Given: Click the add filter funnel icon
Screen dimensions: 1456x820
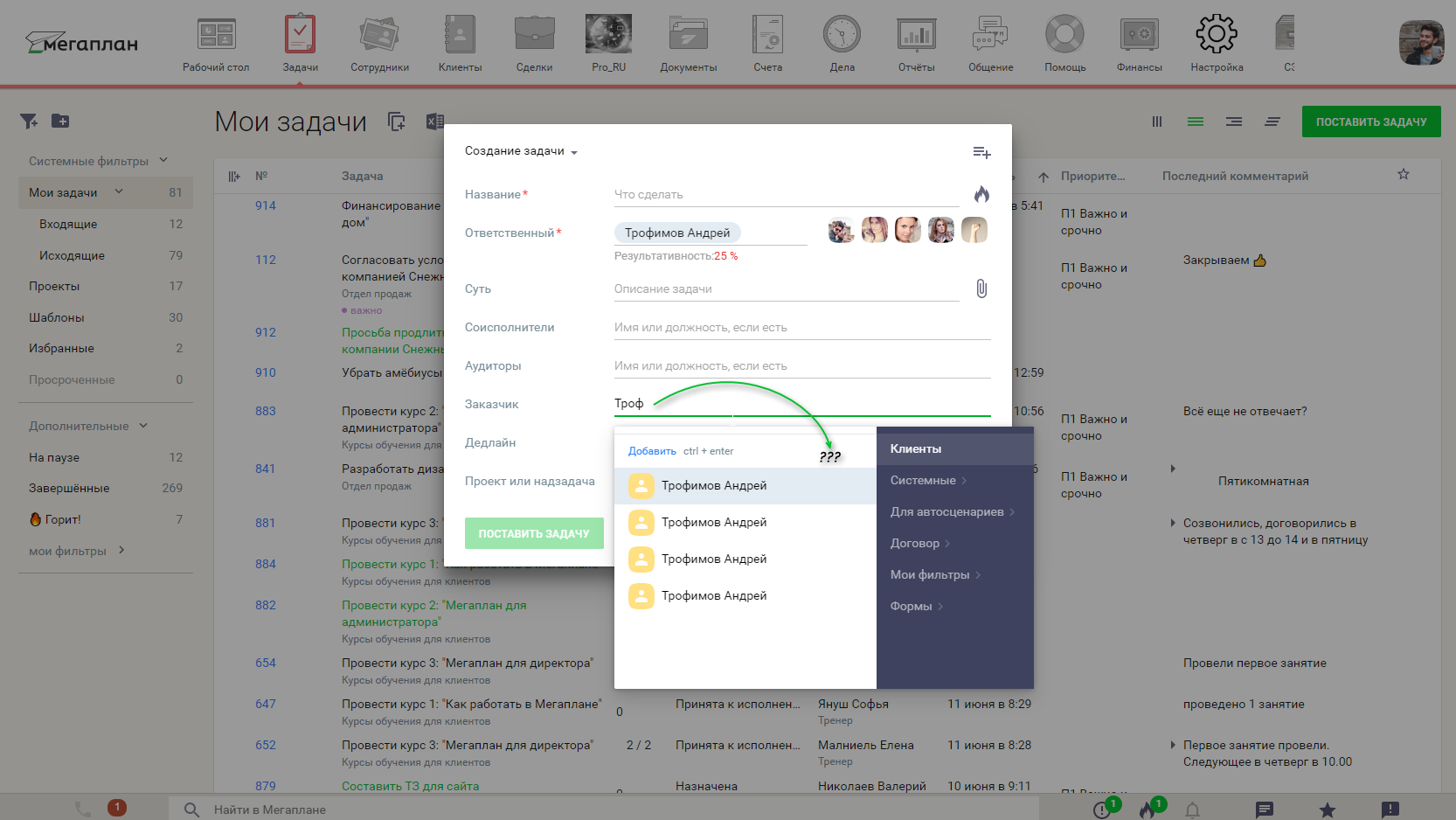Looking at the screenshot, I should click(29, 122).
